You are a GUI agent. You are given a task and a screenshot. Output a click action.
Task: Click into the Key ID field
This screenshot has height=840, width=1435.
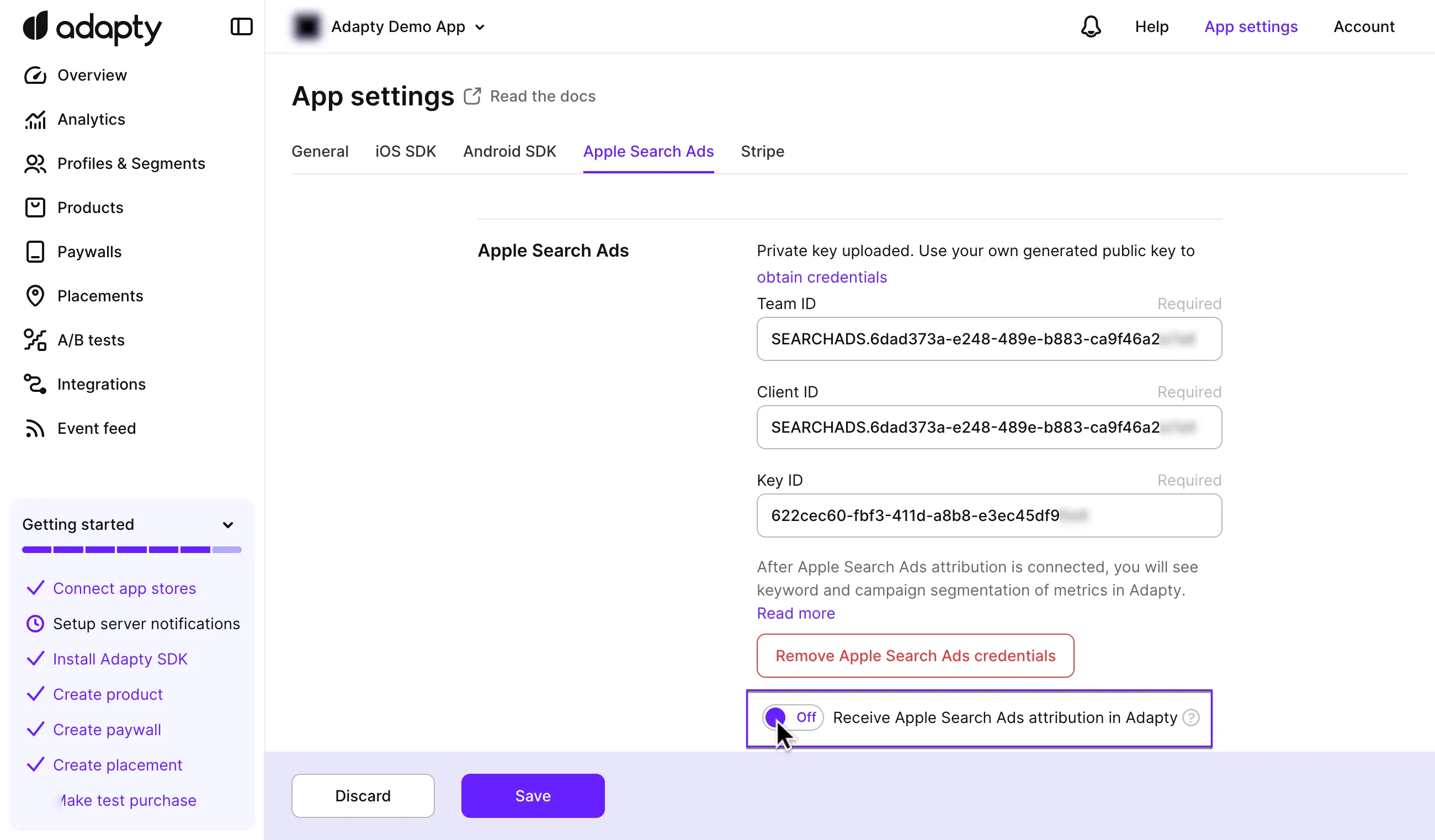[x=988, y=515]
